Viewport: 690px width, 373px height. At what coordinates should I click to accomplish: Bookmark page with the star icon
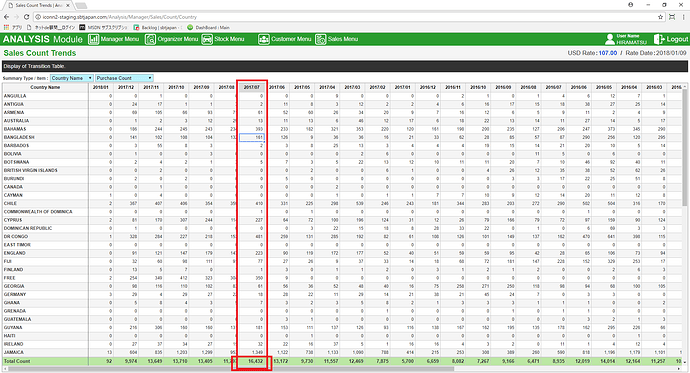pos(661,17)
